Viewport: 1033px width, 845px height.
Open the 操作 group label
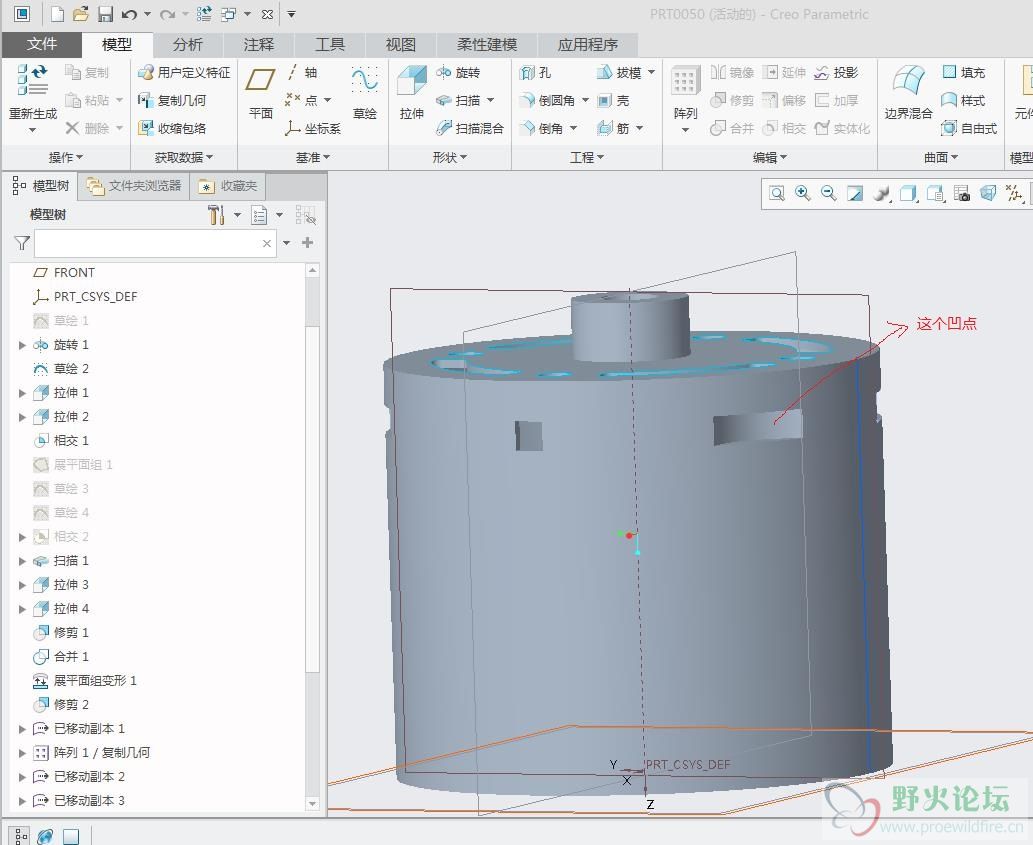pyautogui.click(x=65, y=157)
